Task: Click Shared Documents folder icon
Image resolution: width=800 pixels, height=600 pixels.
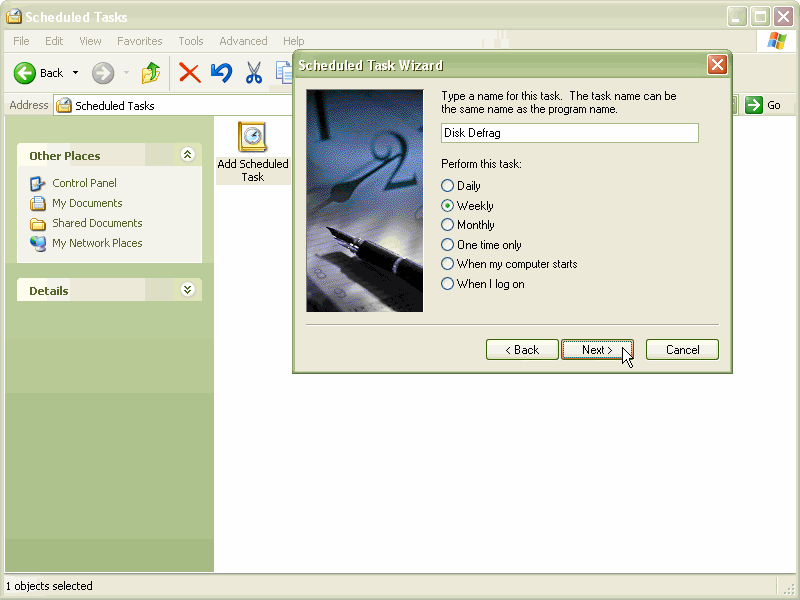Action: (x=38, y=223)
